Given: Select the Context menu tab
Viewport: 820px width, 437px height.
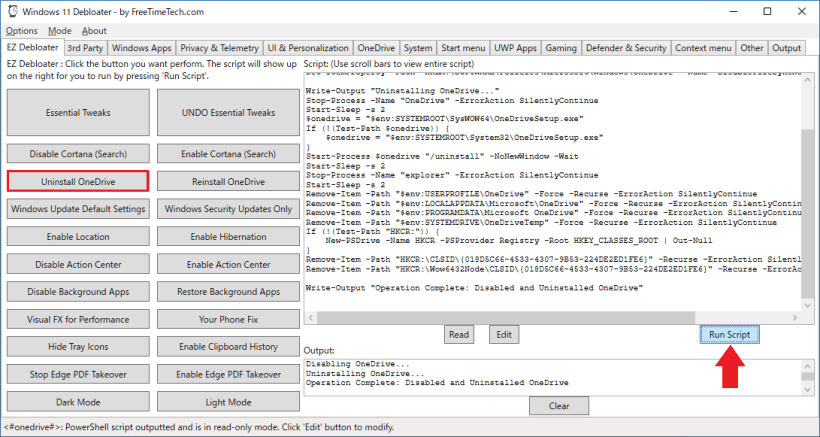Looking at the screenshot, I should (x=702, y=48).
